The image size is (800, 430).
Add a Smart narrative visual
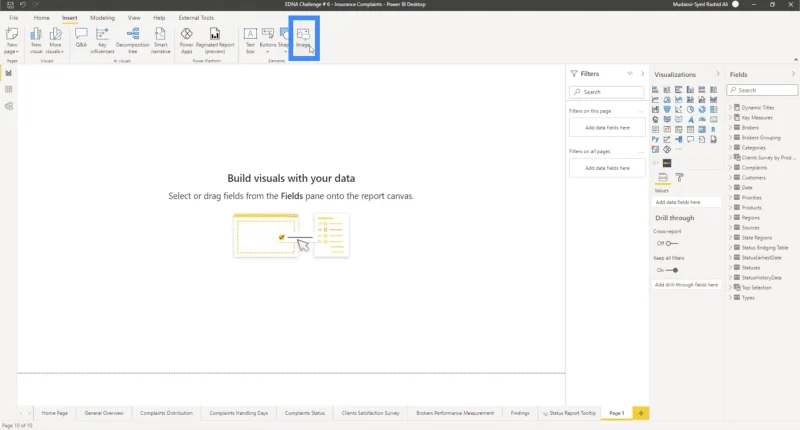point(160,41)
